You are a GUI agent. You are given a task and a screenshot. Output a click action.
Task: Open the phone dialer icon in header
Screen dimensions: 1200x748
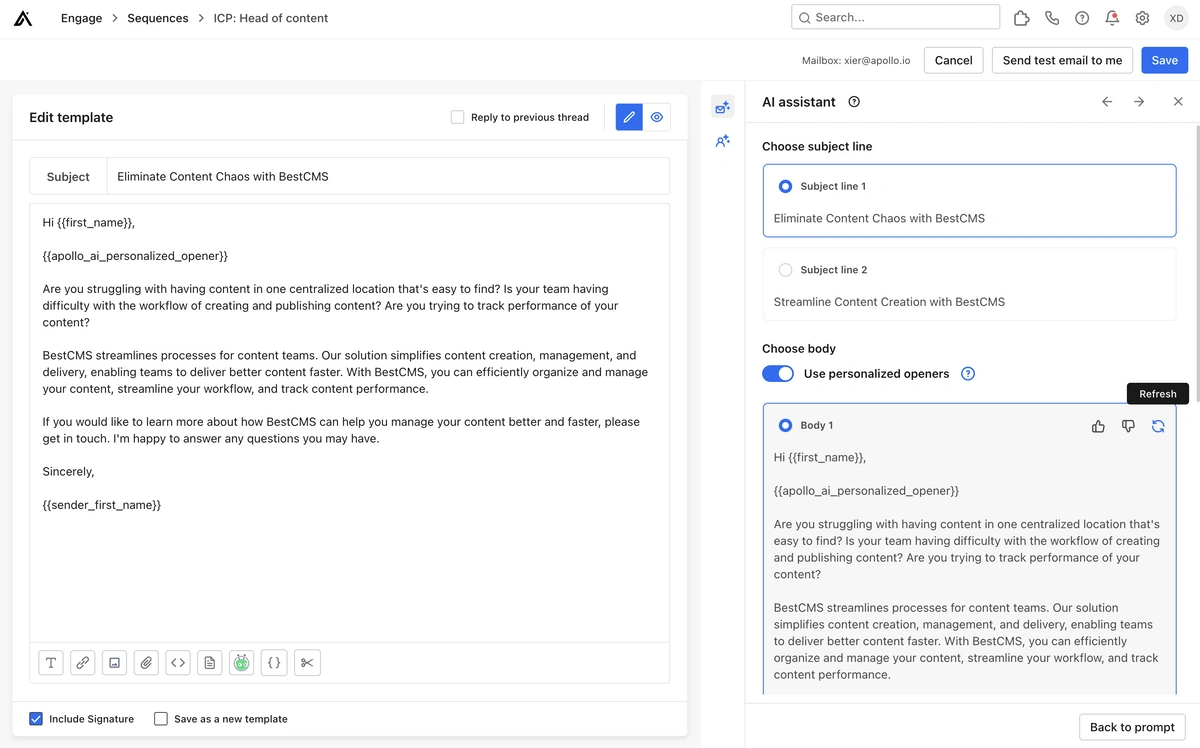pos(1051,18)
